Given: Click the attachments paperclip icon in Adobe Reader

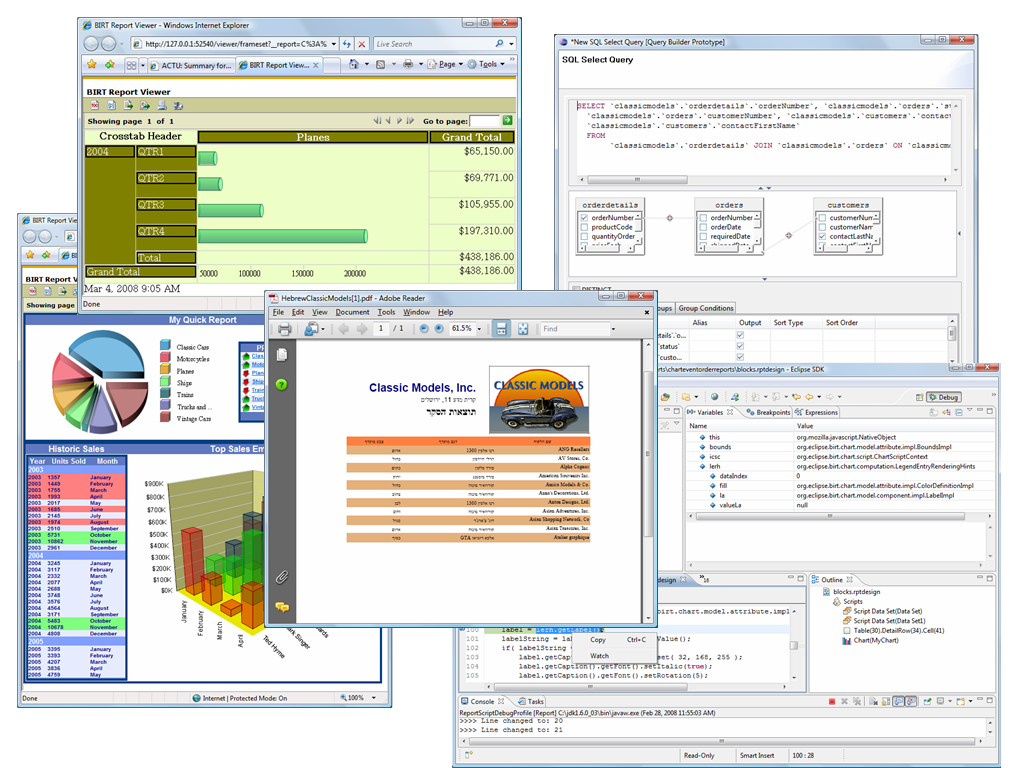Looking at the screenshot, I should click(x=282, y=577).
